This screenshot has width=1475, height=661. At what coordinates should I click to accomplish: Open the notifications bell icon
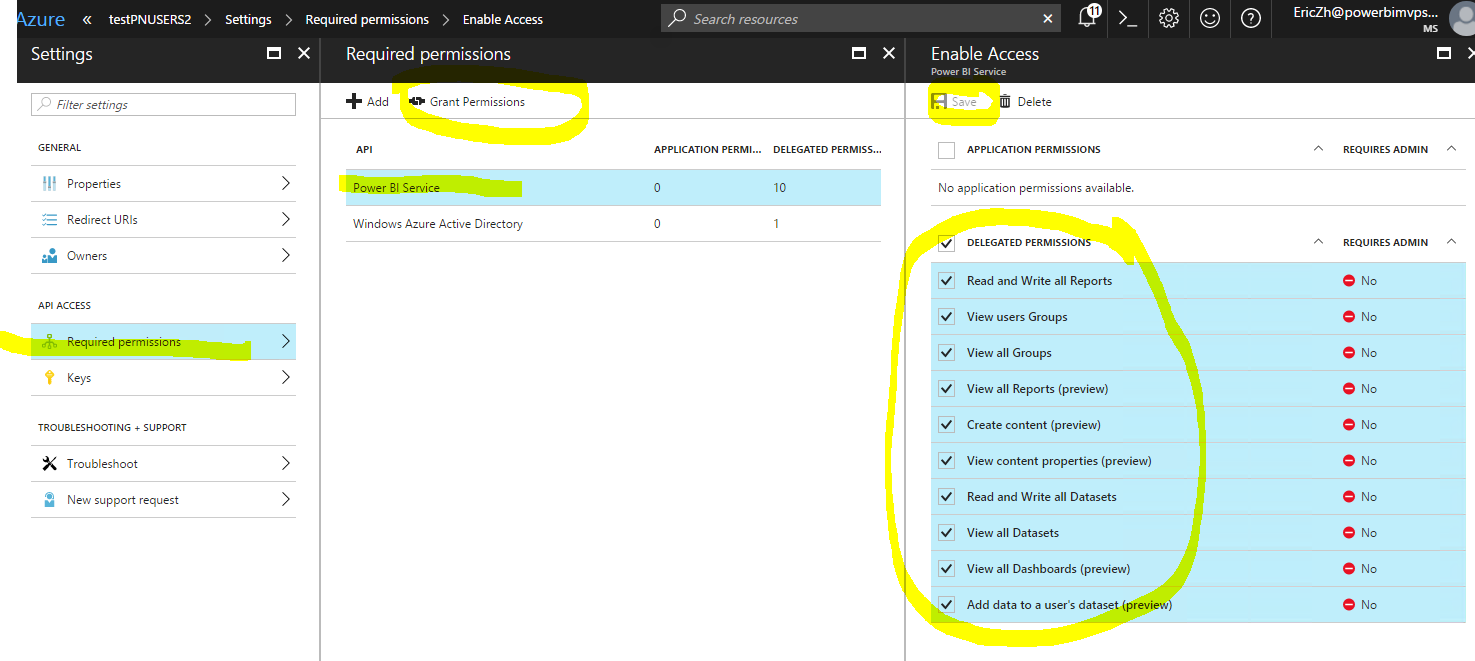pos(1088,18)
